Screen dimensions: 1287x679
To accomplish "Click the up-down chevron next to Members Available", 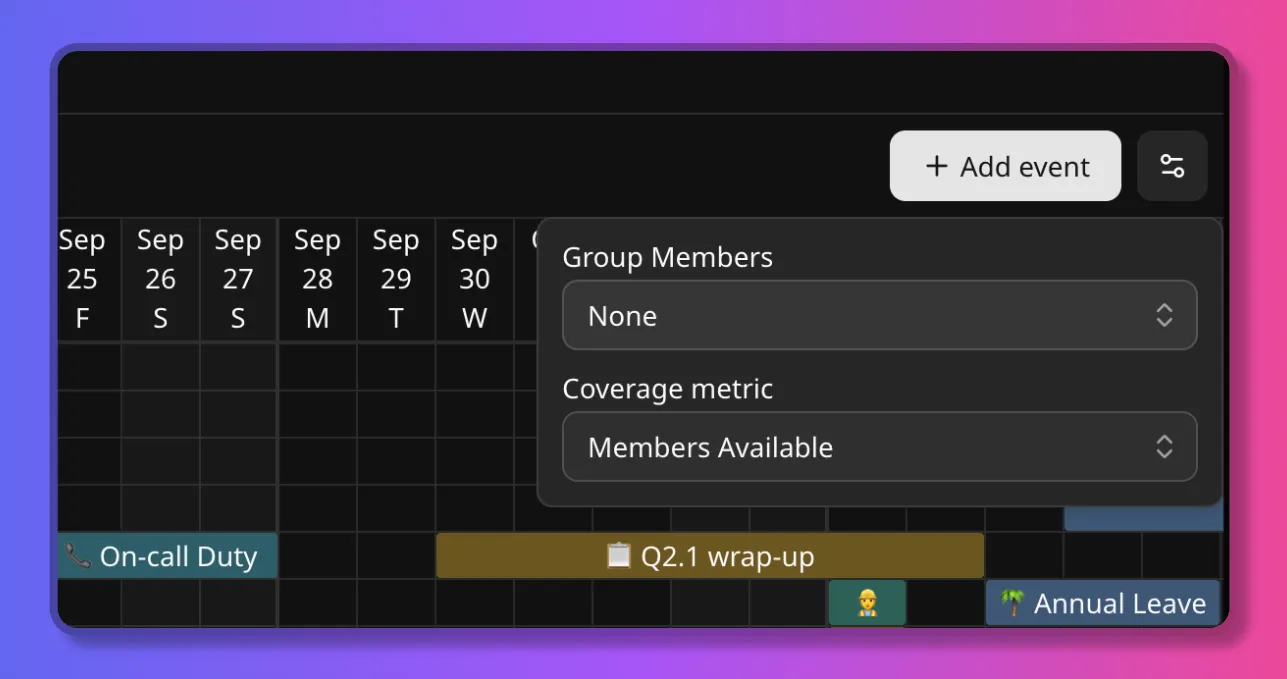I will point(1164,447).
